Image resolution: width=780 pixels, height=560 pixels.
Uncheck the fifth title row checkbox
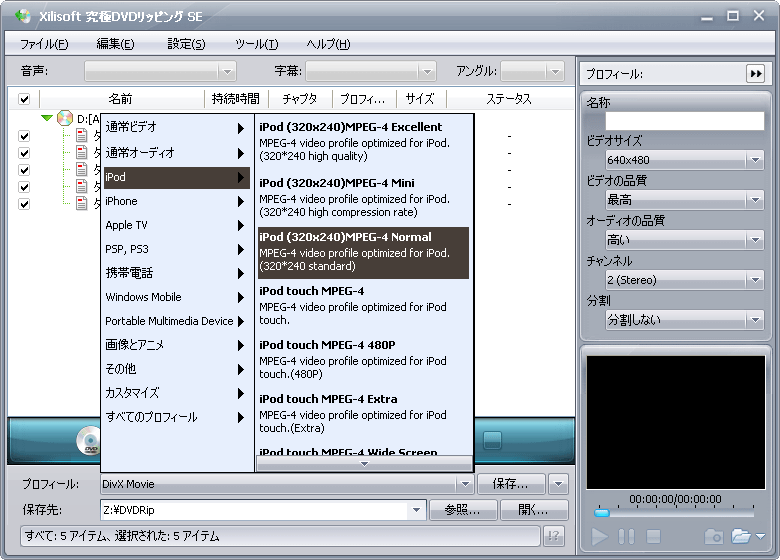tap(24, 204)
